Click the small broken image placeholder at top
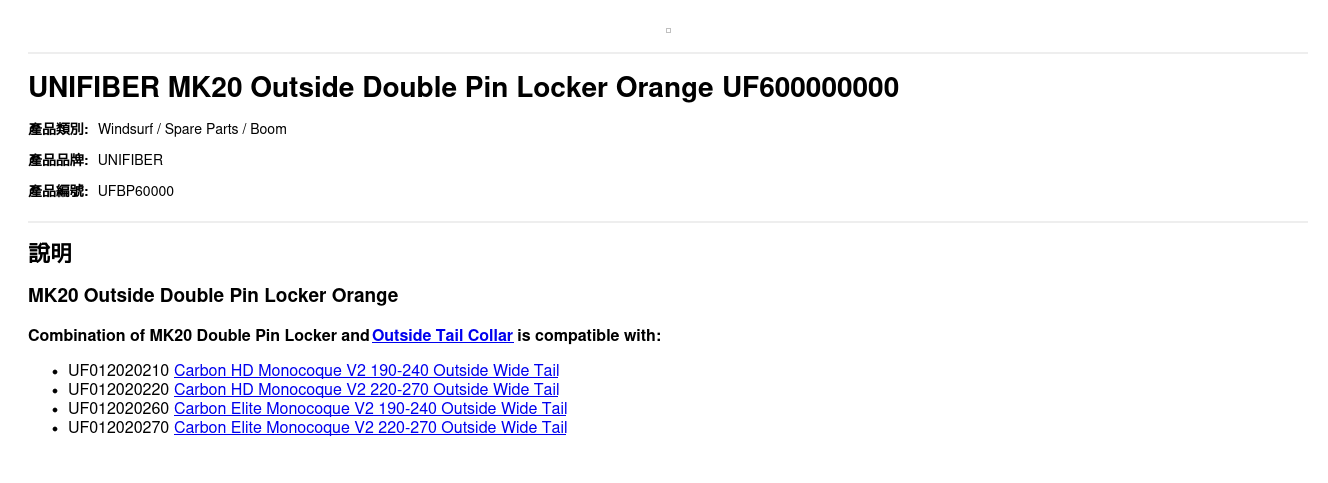 [668, 30]
